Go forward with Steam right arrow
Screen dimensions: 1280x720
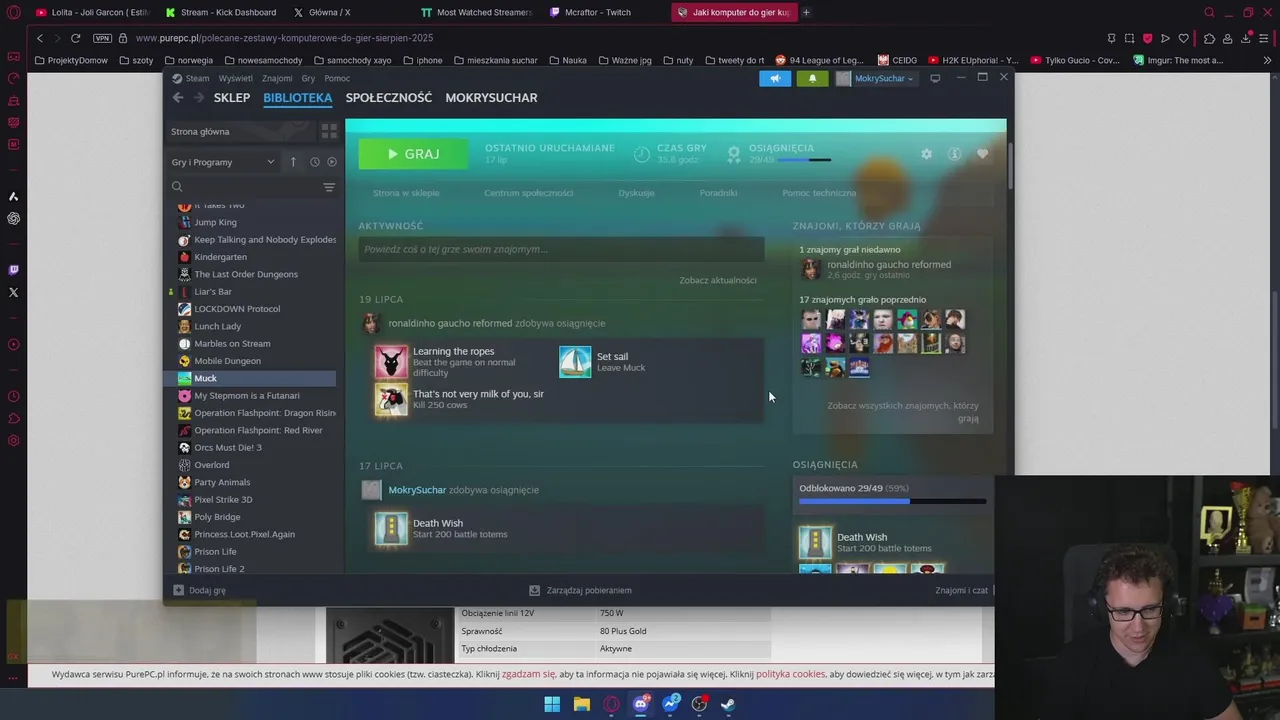tap(198, 97)
